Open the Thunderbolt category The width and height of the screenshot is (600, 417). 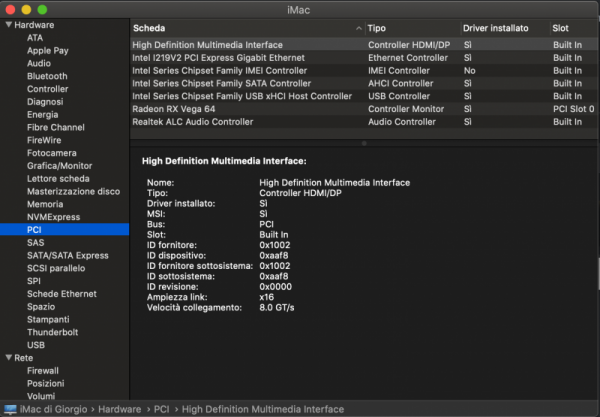point(52,331)
